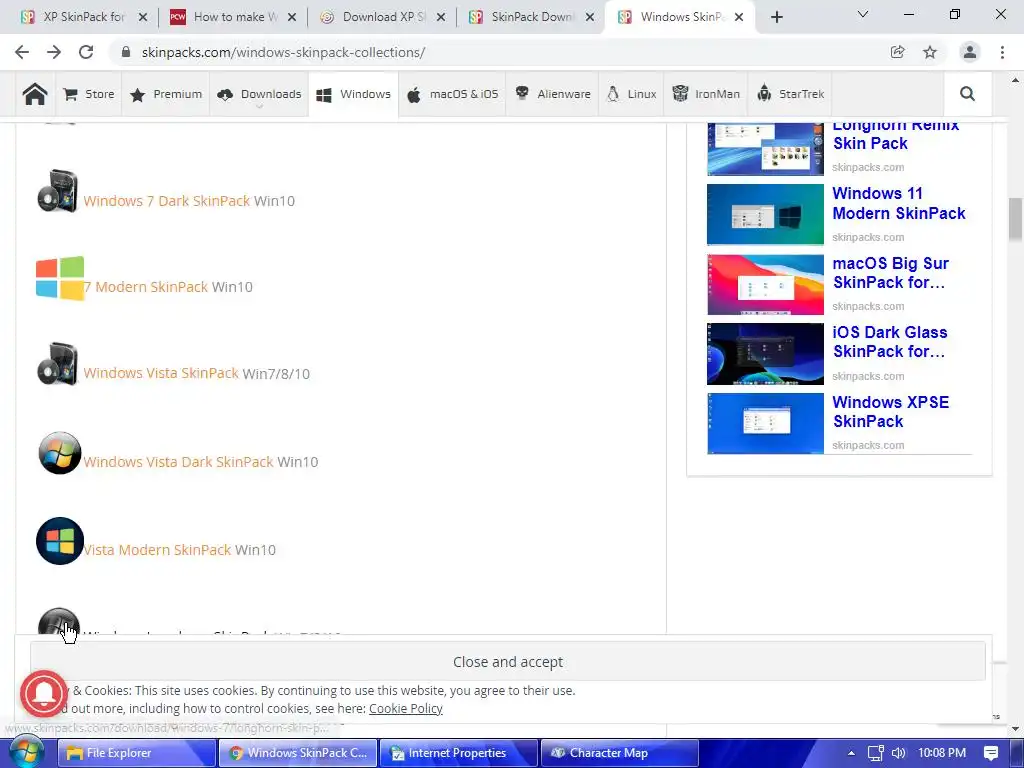The image size is (1024, 768).
Task: Click the red notification bell button
Action: pyautogui.click(x=44, y=694)
